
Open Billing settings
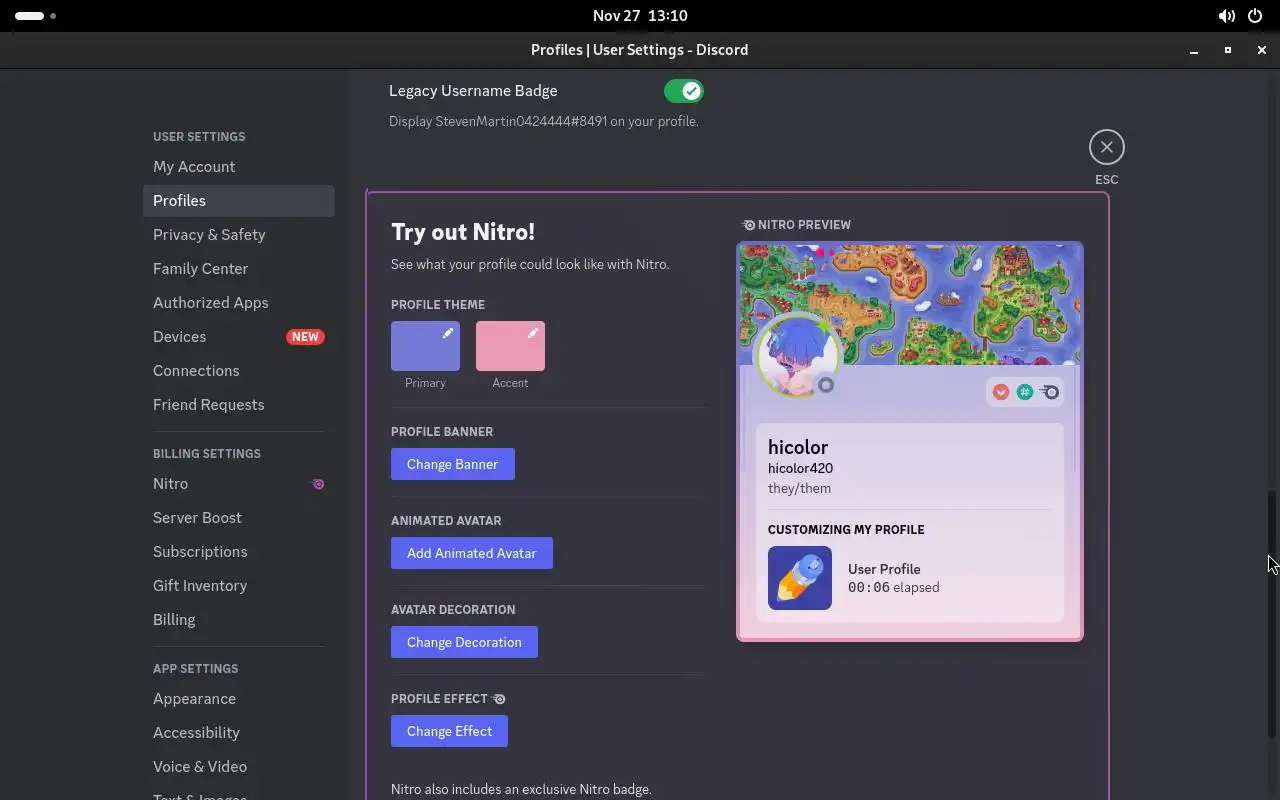pos(239,620)
